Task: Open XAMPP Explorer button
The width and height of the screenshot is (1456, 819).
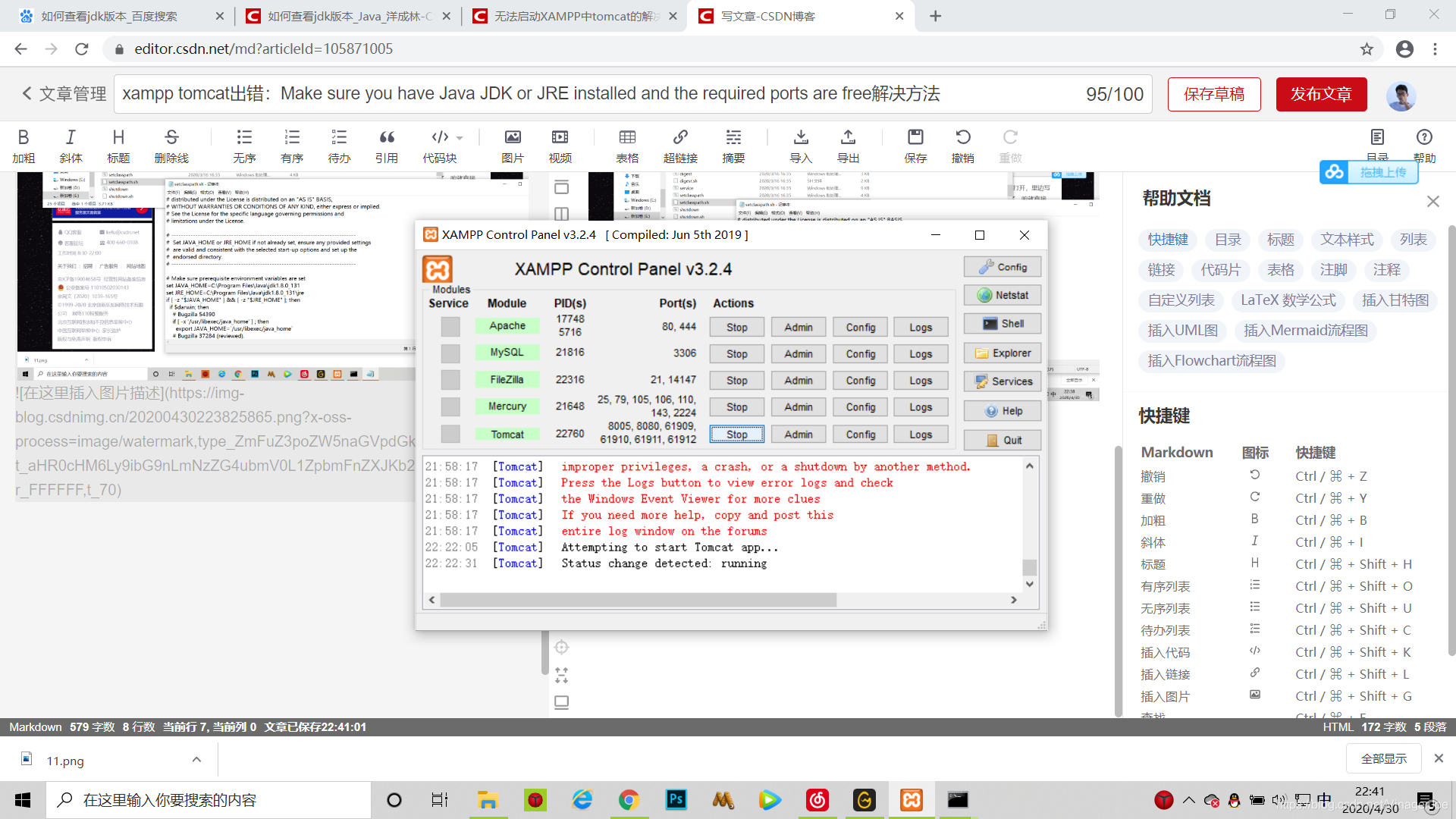Action: pyautogui.click(x=1003, y=353)
